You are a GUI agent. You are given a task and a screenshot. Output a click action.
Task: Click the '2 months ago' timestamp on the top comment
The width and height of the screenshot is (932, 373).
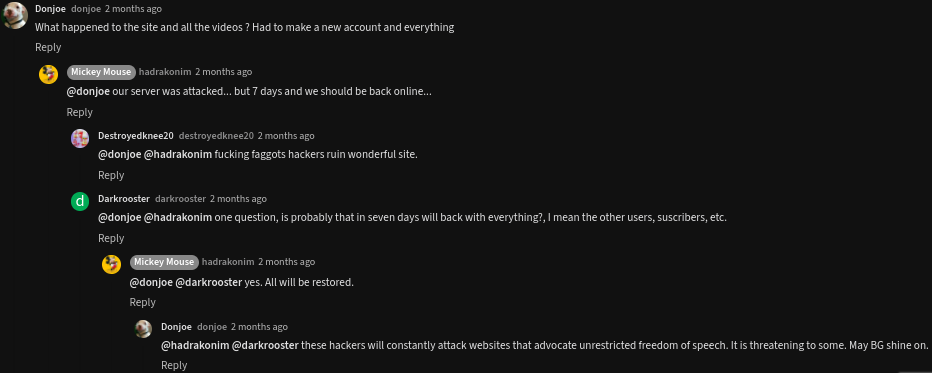pyautogui.click(x=133, y=9)
